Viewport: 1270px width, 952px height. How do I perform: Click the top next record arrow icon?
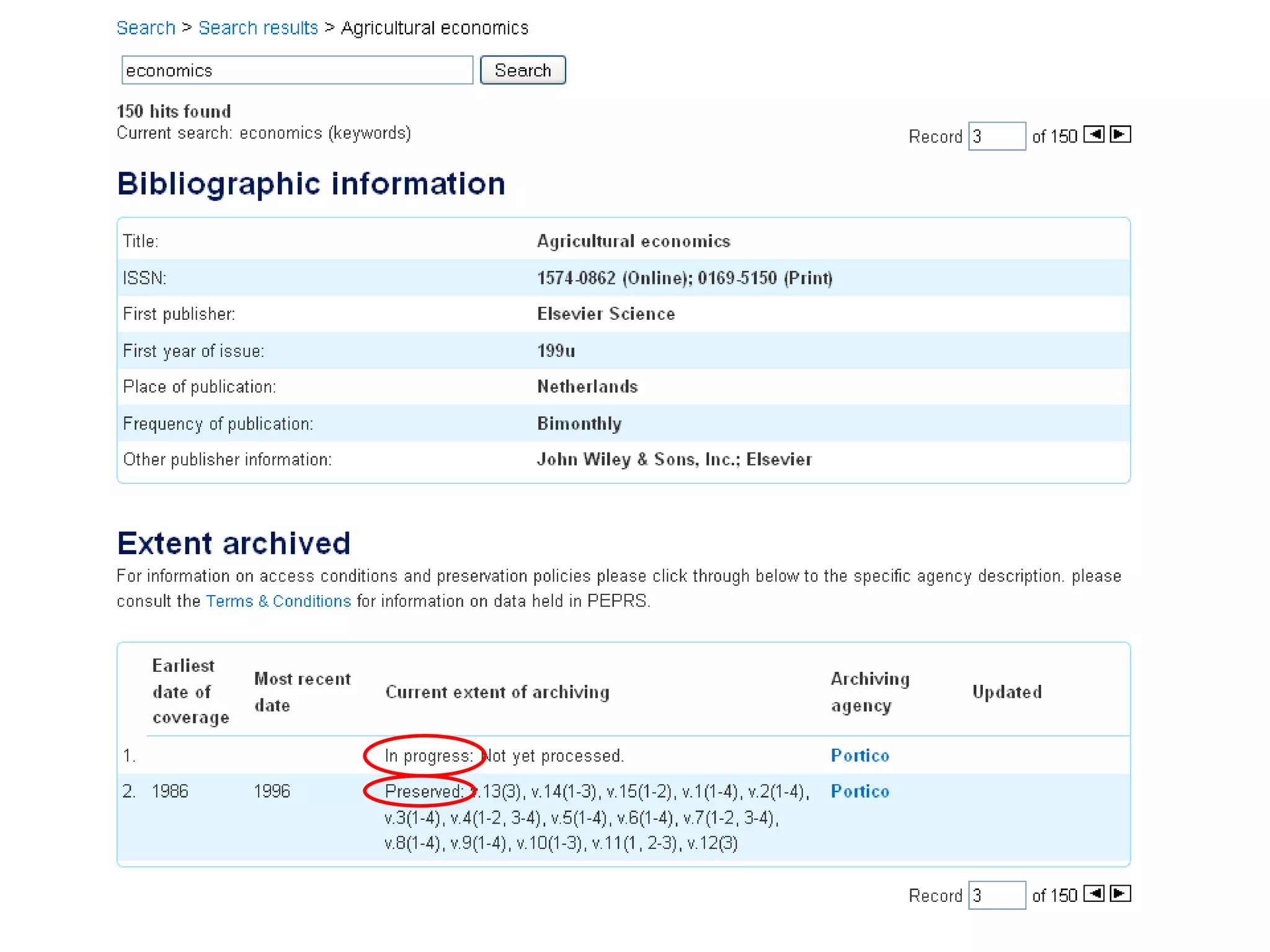coord(1120,134)
